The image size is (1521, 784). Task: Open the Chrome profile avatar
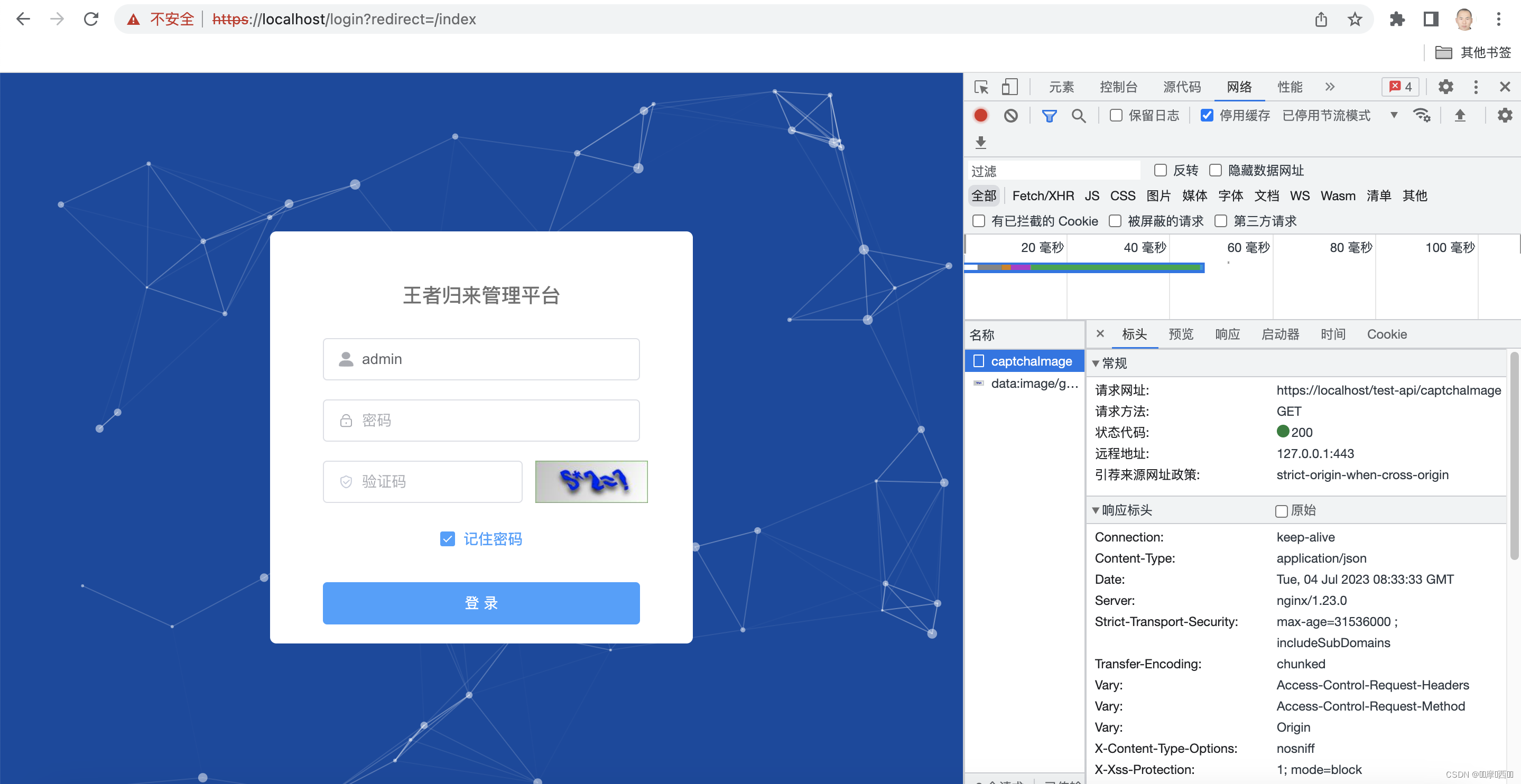pyautogui.click(x=1464, y=20)
